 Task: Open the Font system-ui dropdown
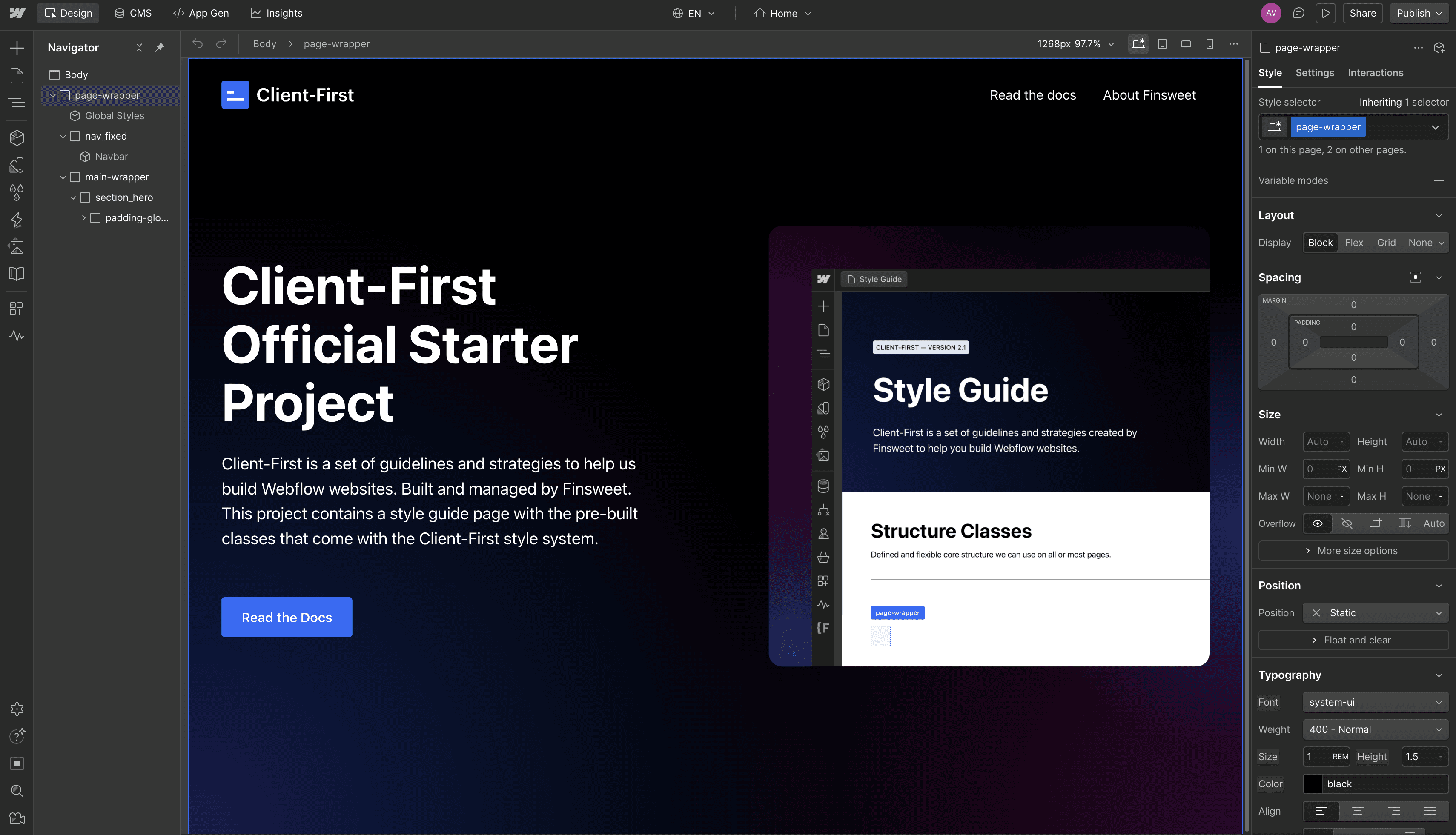(x=1376, y=703)
